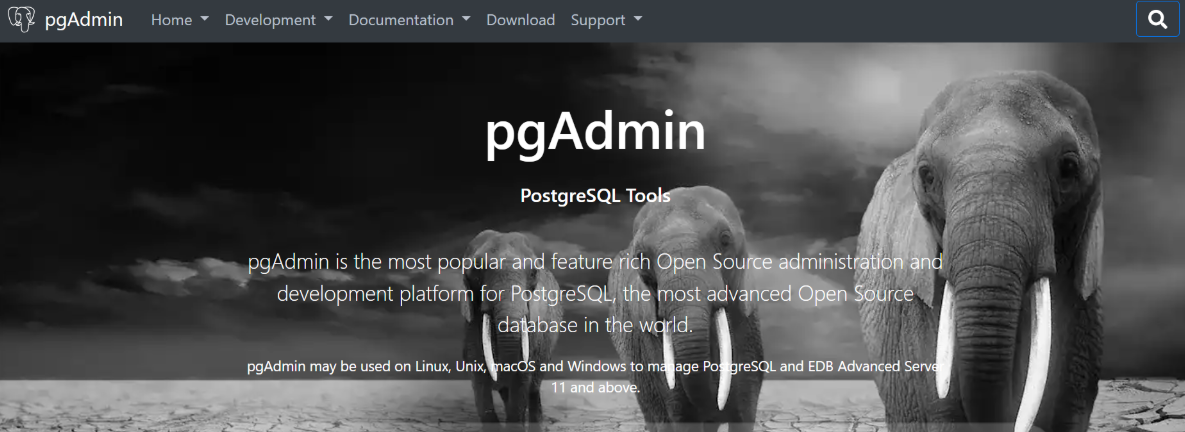The width and height of the screenshot is (1185, 432).
Task: Click the line starting 'pgAdmin may be used on Linux'
Action: tap(596, 368)
